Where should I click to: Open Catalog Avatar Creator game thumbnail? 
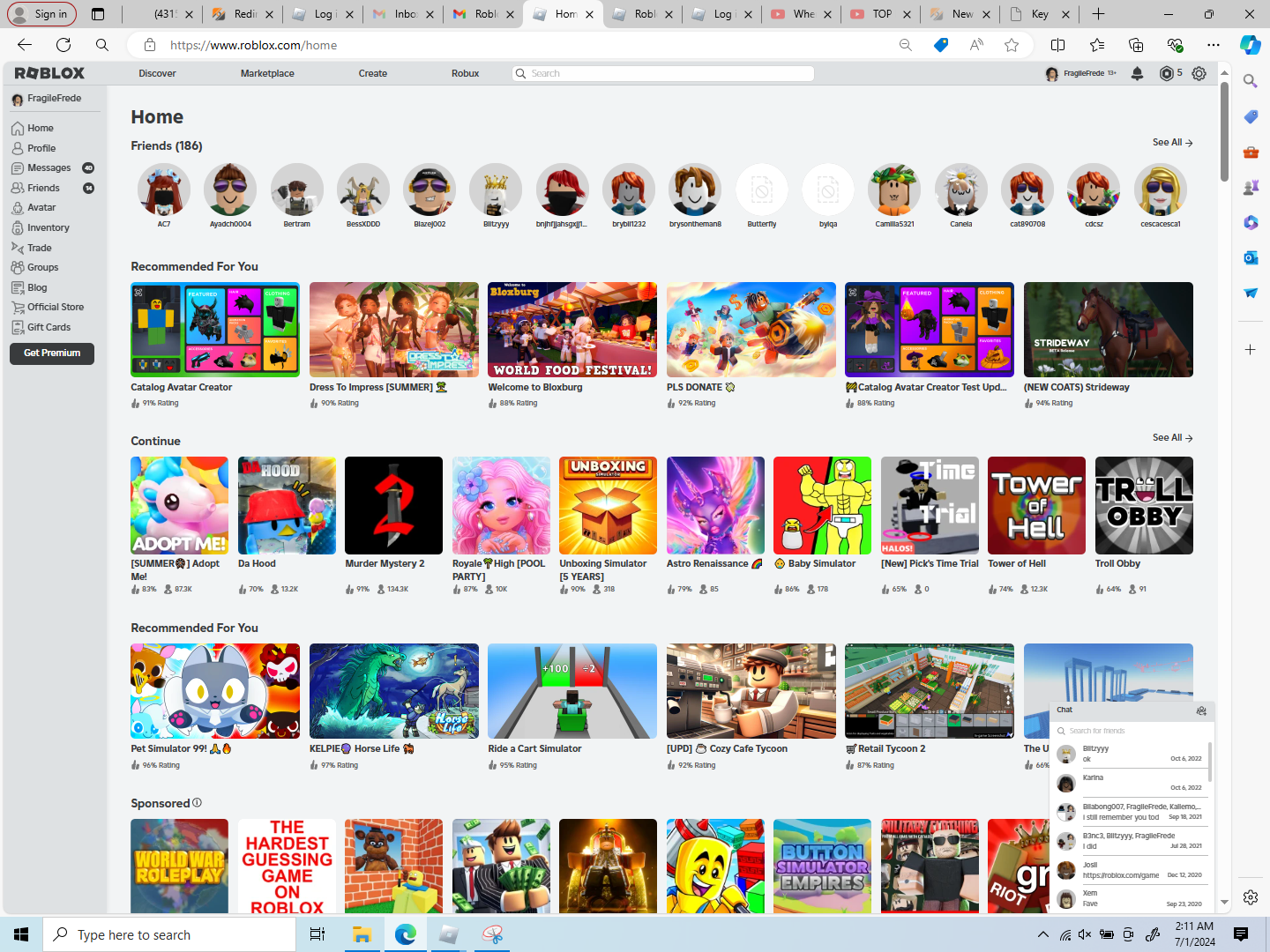point(215,330)
